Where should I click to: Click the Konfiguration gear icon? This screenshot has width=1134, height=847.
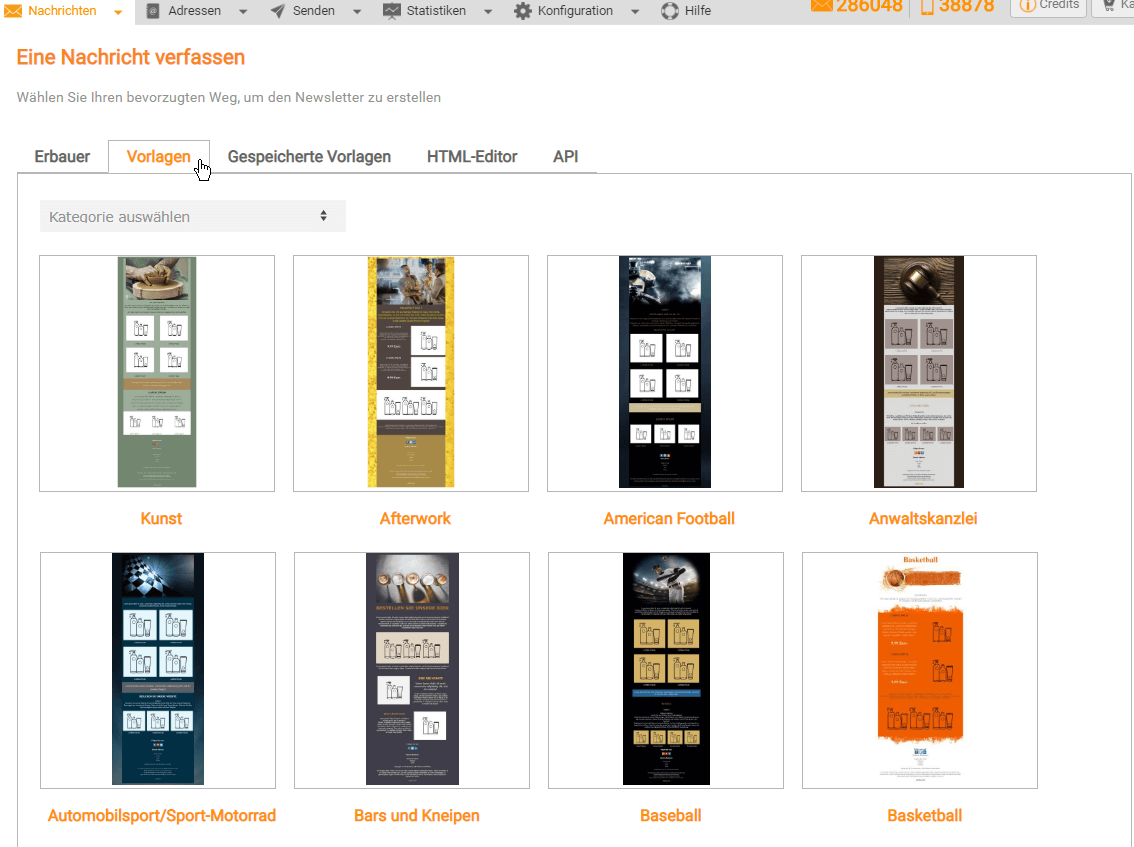[x=522, y=11]
